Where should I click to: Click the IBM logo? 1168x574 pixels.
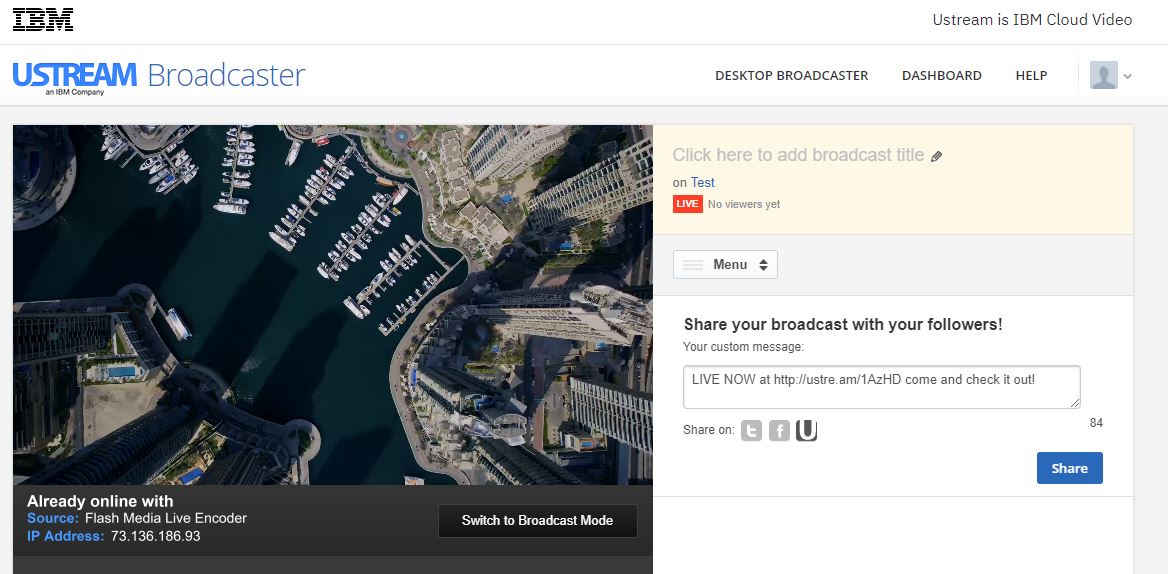tap(43, 19)
